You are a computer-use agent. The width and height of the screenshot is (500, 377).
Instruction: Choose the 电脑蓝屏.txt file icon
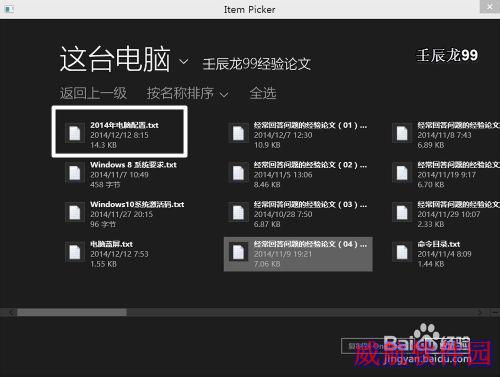75,252
